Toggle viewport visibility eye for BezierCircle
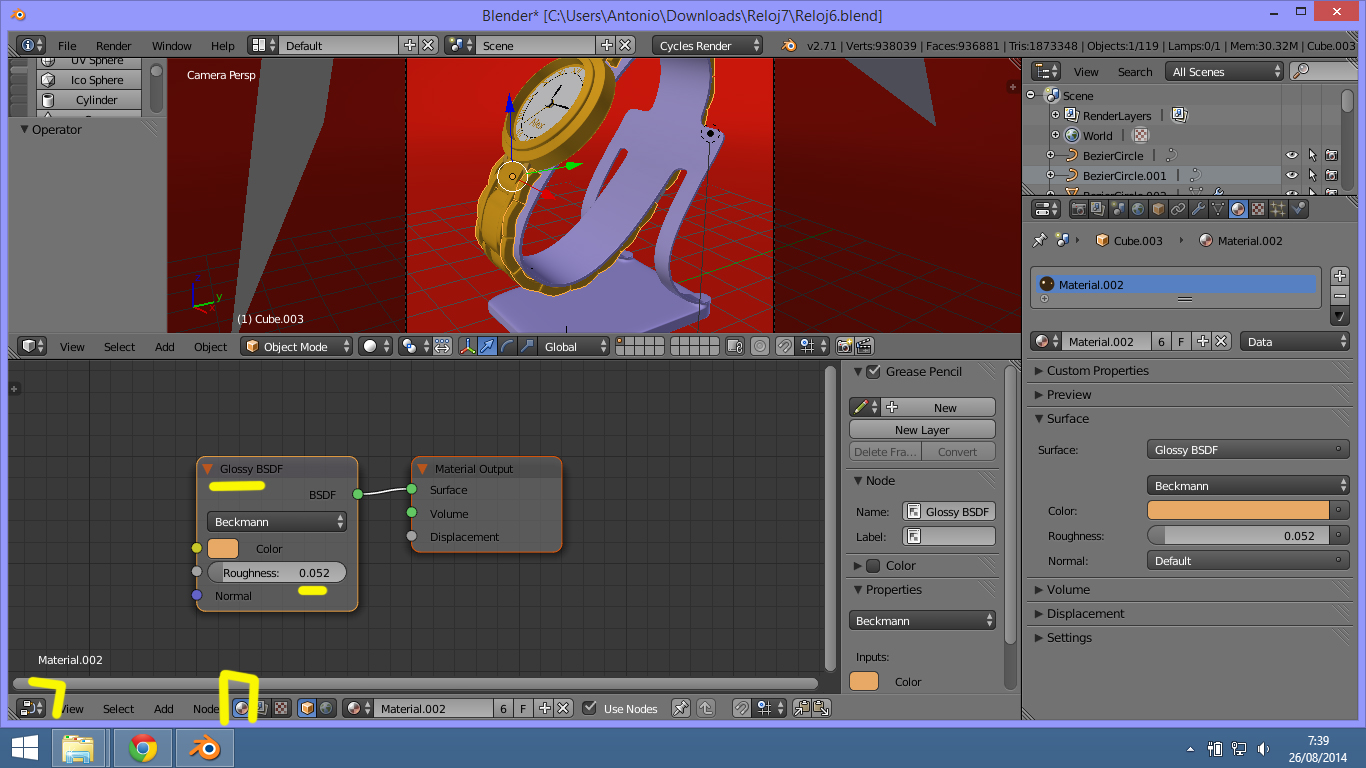1366x768 pixels. 1292,155
